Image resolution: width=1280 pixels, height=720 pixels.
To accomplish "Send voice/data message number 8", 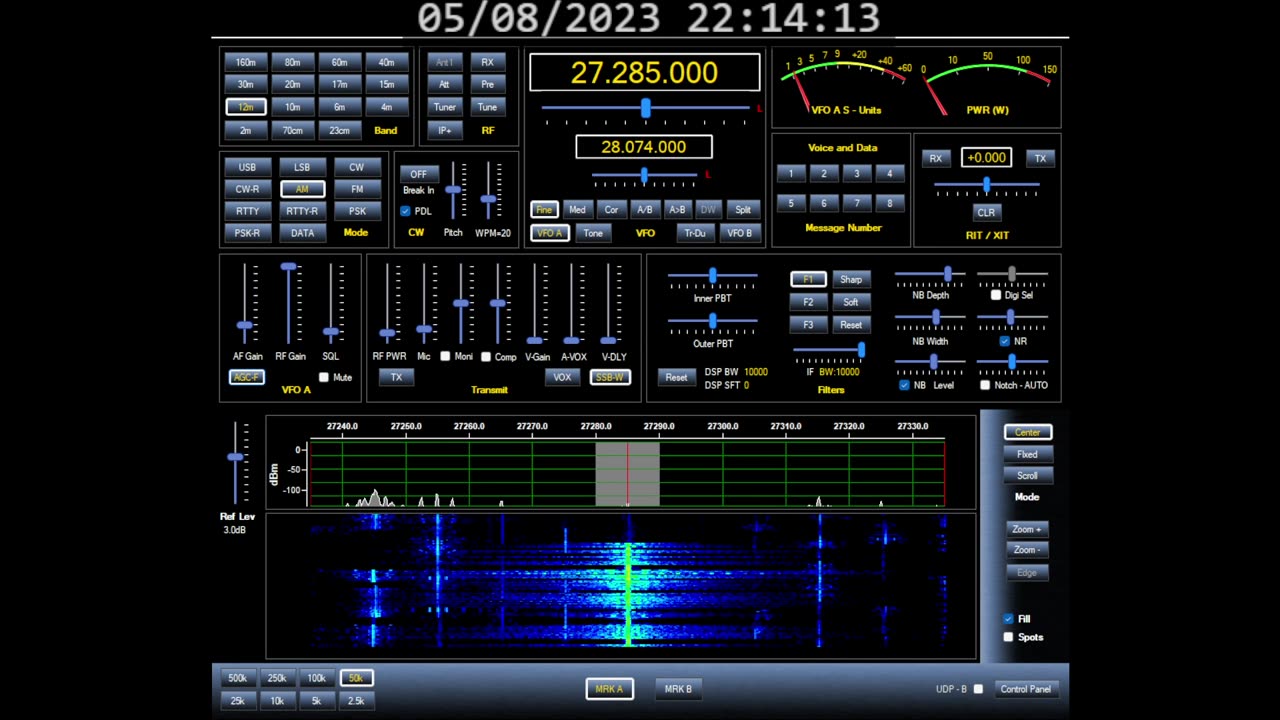I will coord(889,203).
